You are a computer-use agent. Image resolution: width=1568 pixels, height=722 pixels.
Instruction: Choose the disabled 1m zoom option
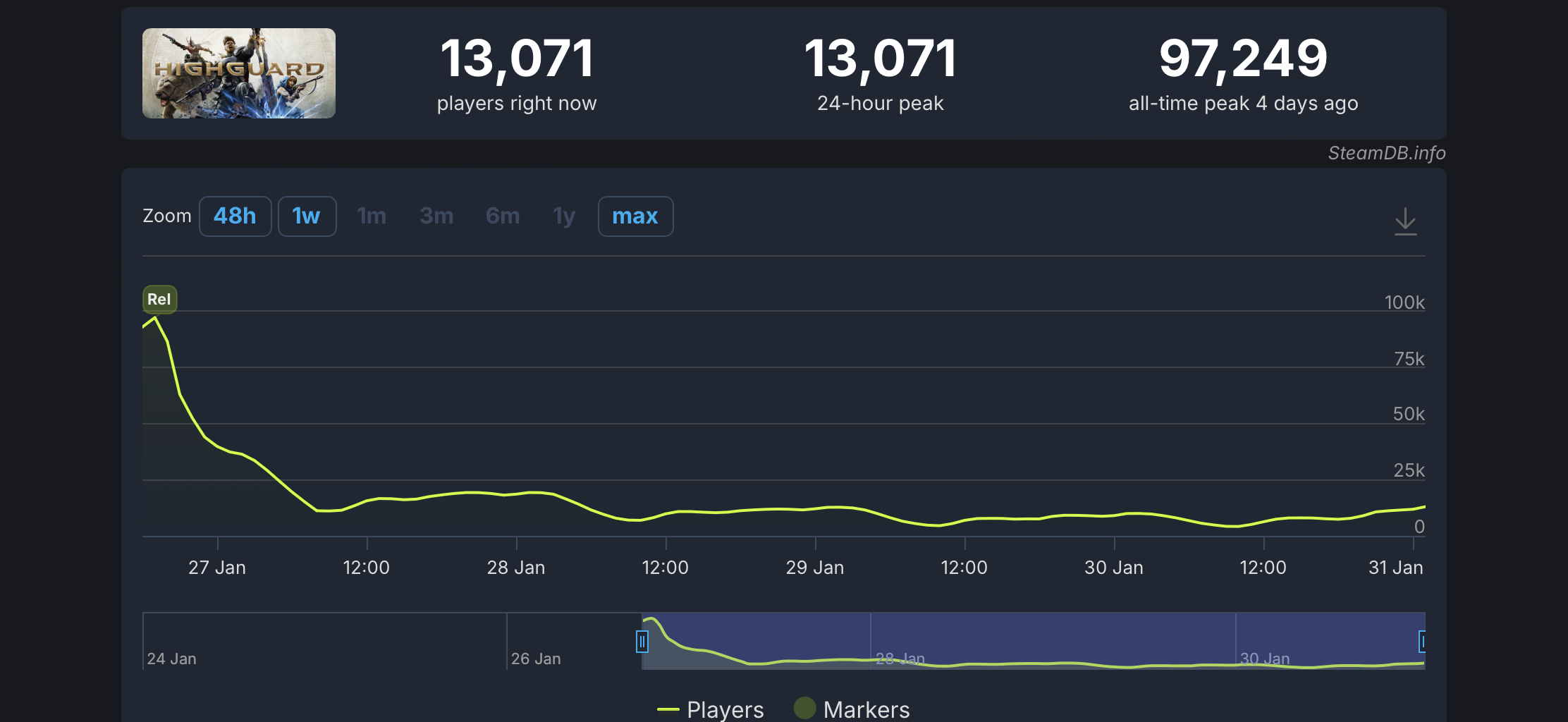[x=372, y=216]
